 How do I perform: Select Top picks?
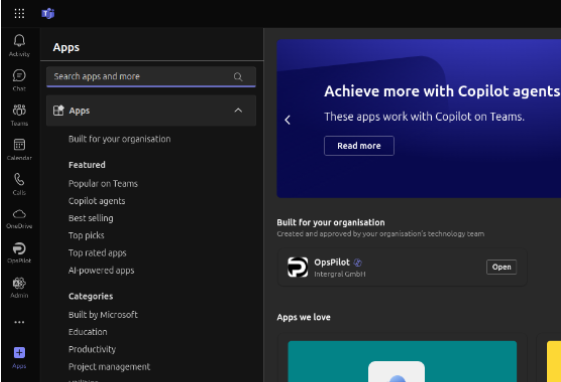pos(86,235)
